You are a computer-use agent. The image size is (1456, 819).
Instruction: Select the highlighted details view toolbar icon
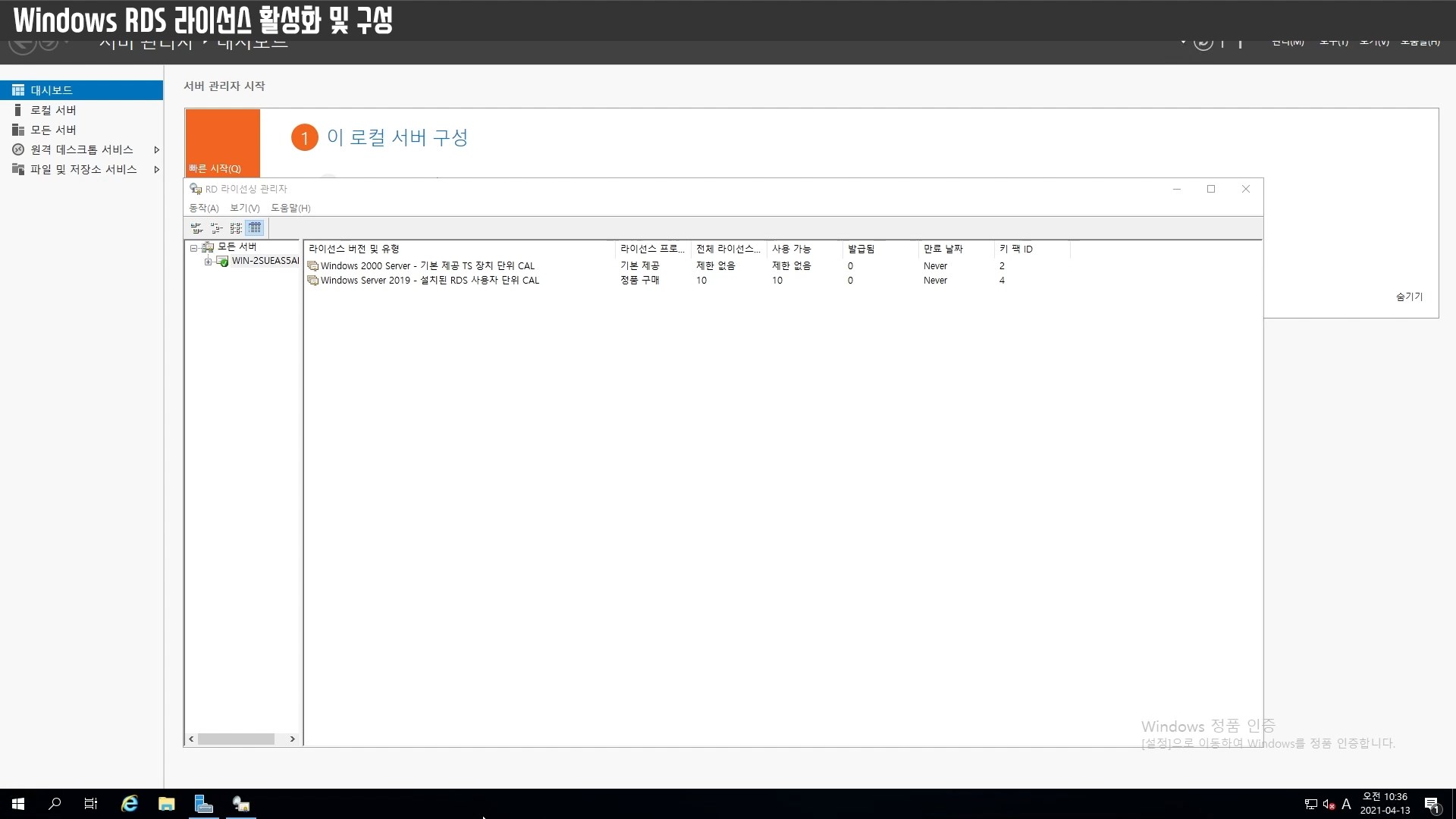[255, 227]
